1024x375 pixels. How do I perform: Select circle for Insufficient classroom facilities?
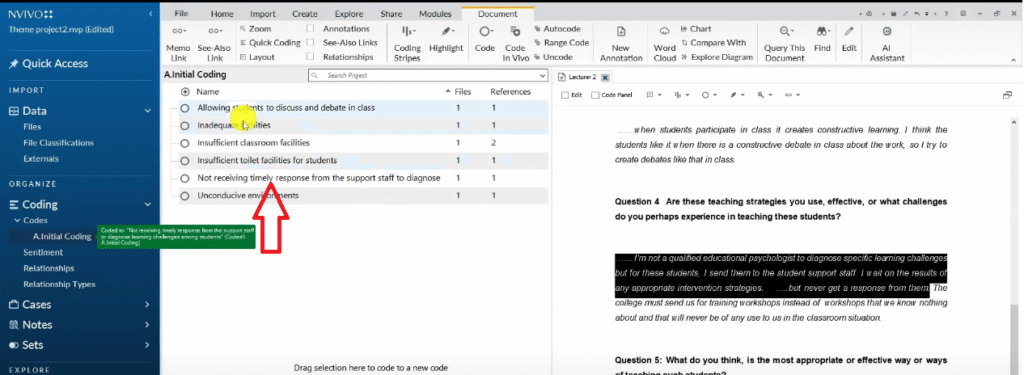pyautogui.click(x=185, y=142)
